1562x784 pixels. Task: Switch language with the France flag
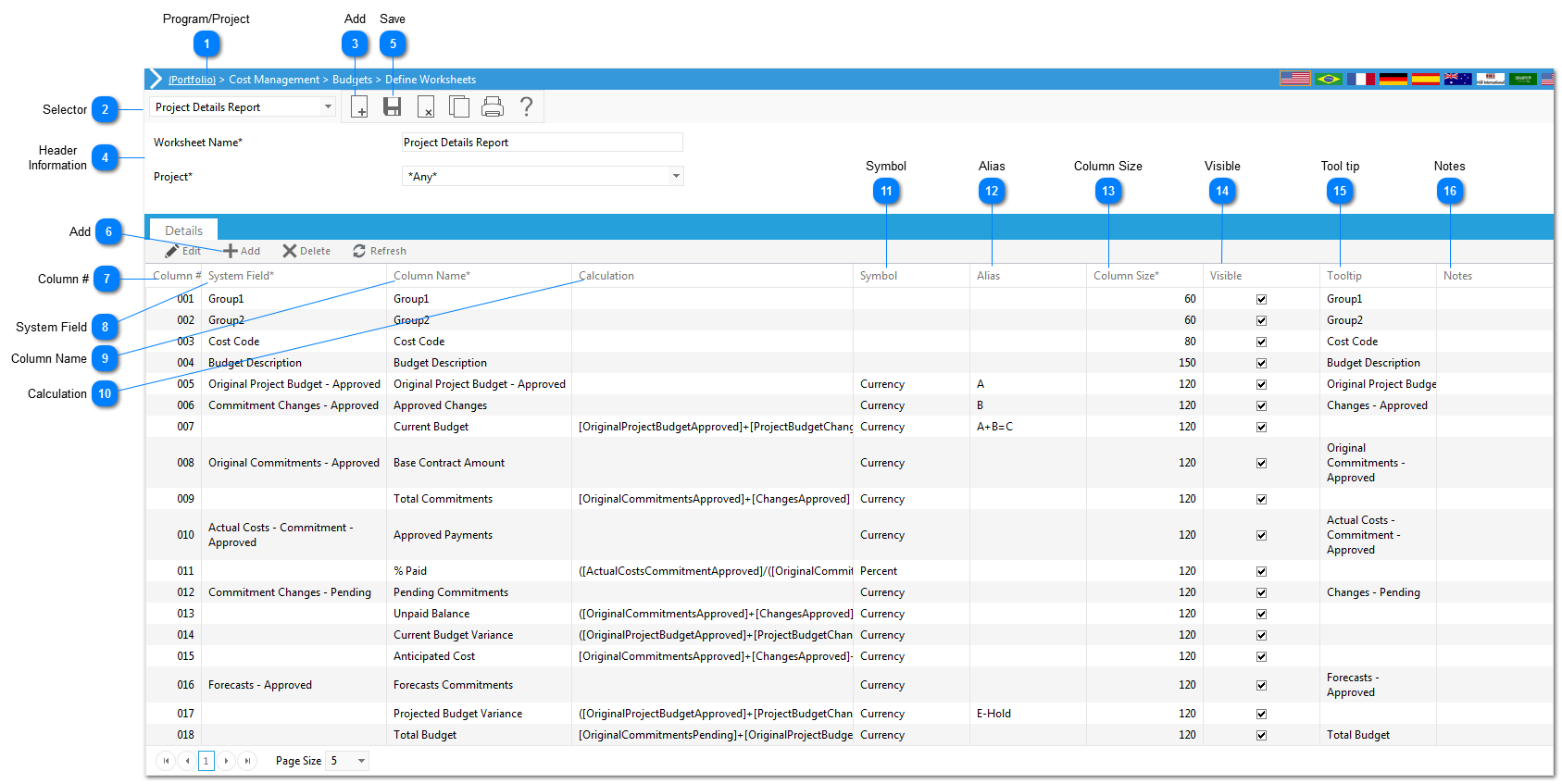(x=1361, y=79)
